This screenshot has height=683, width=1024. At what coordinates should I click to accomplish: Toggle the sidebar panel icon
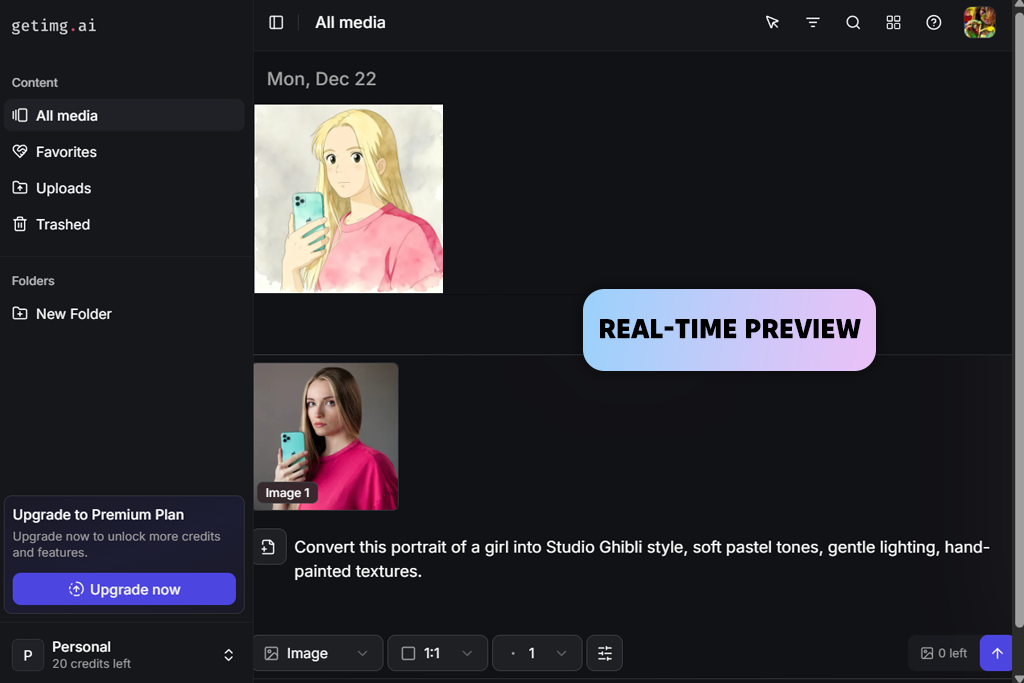(276, 23)
